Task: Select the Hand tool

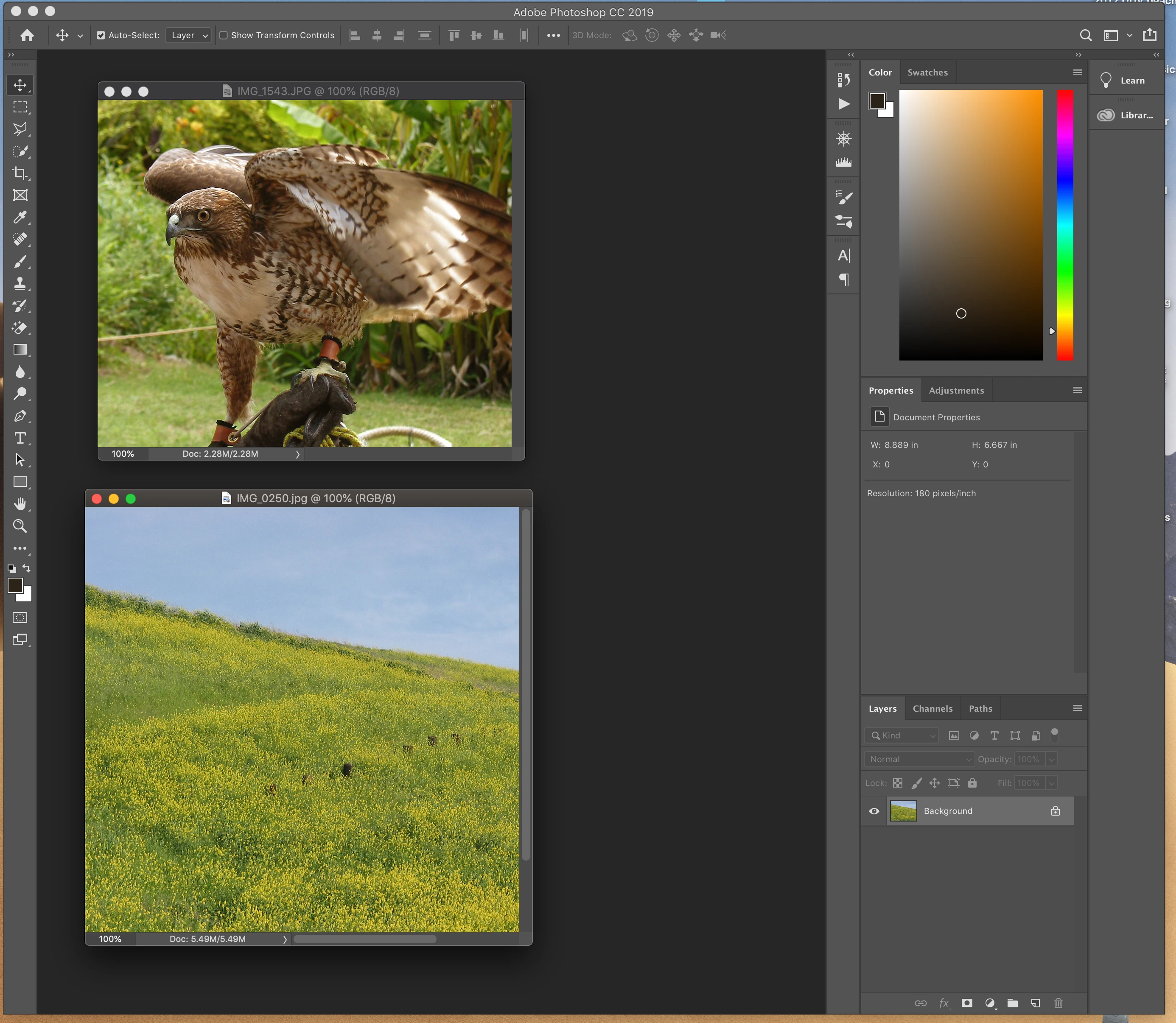Action: 20,503
